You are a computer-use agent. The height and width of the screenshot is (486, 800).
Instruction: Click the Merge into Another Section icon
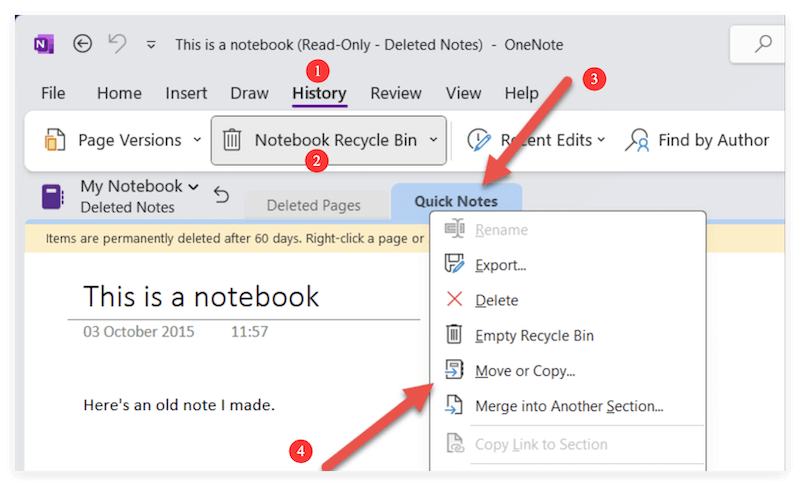click(x=454, y=405)
